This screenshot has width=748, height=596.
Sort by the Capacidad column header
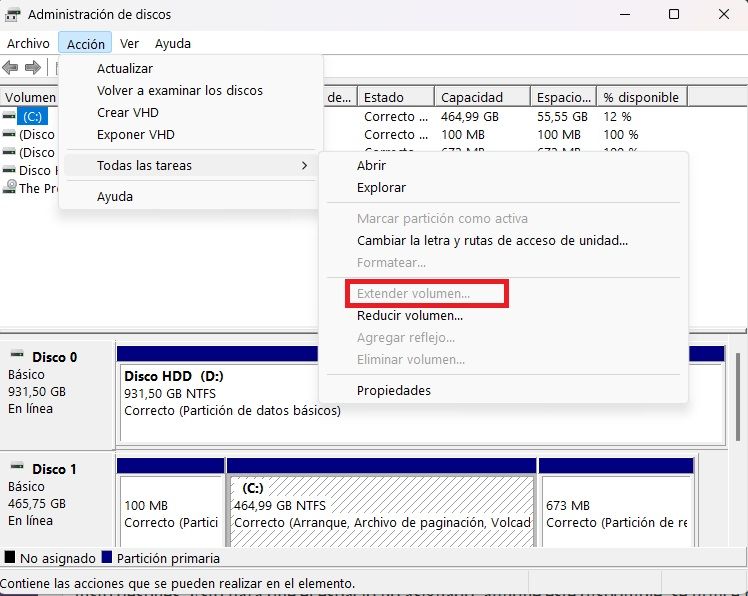point(482,97)
